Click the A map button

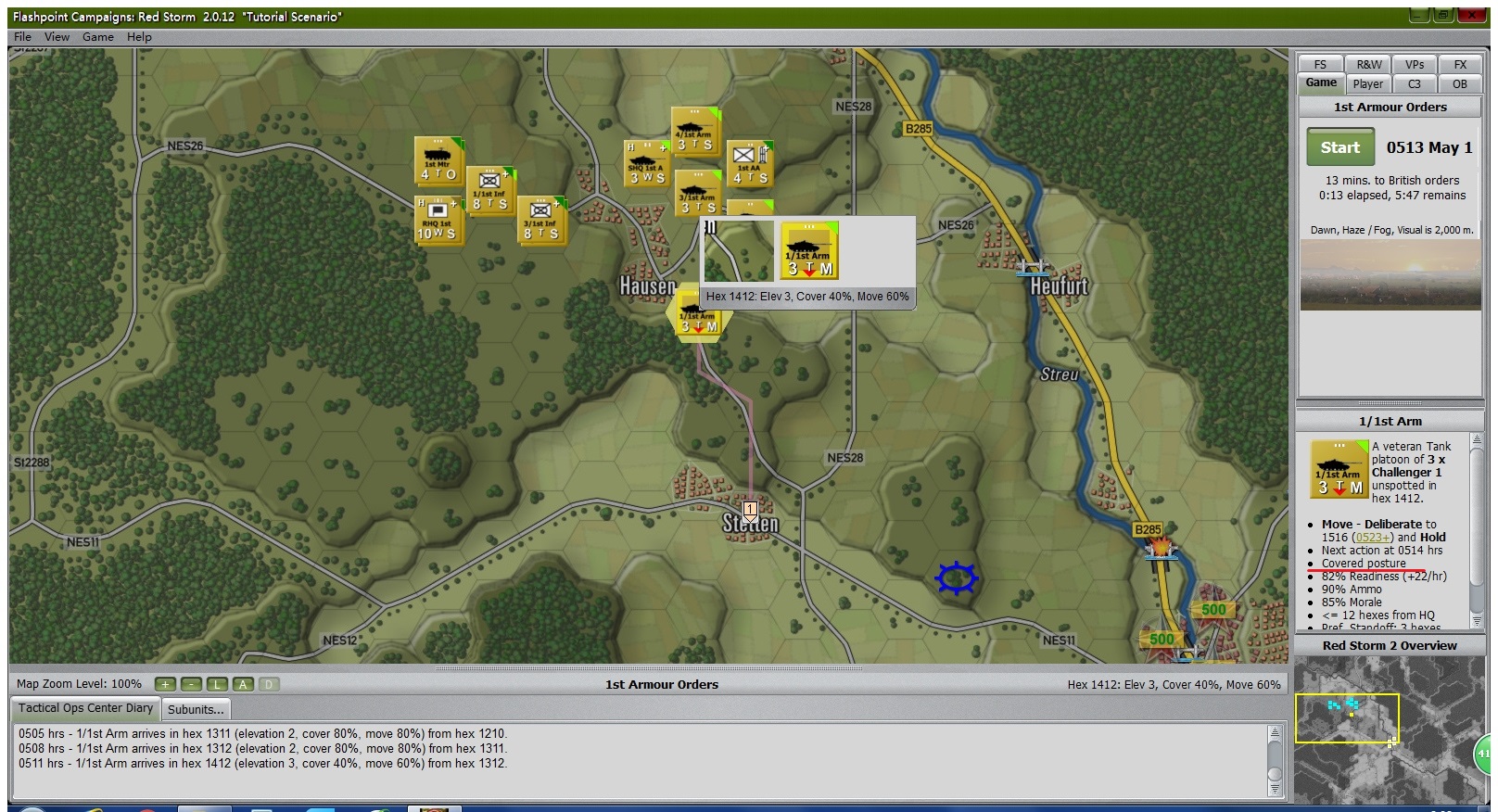[x=243, y=684]
